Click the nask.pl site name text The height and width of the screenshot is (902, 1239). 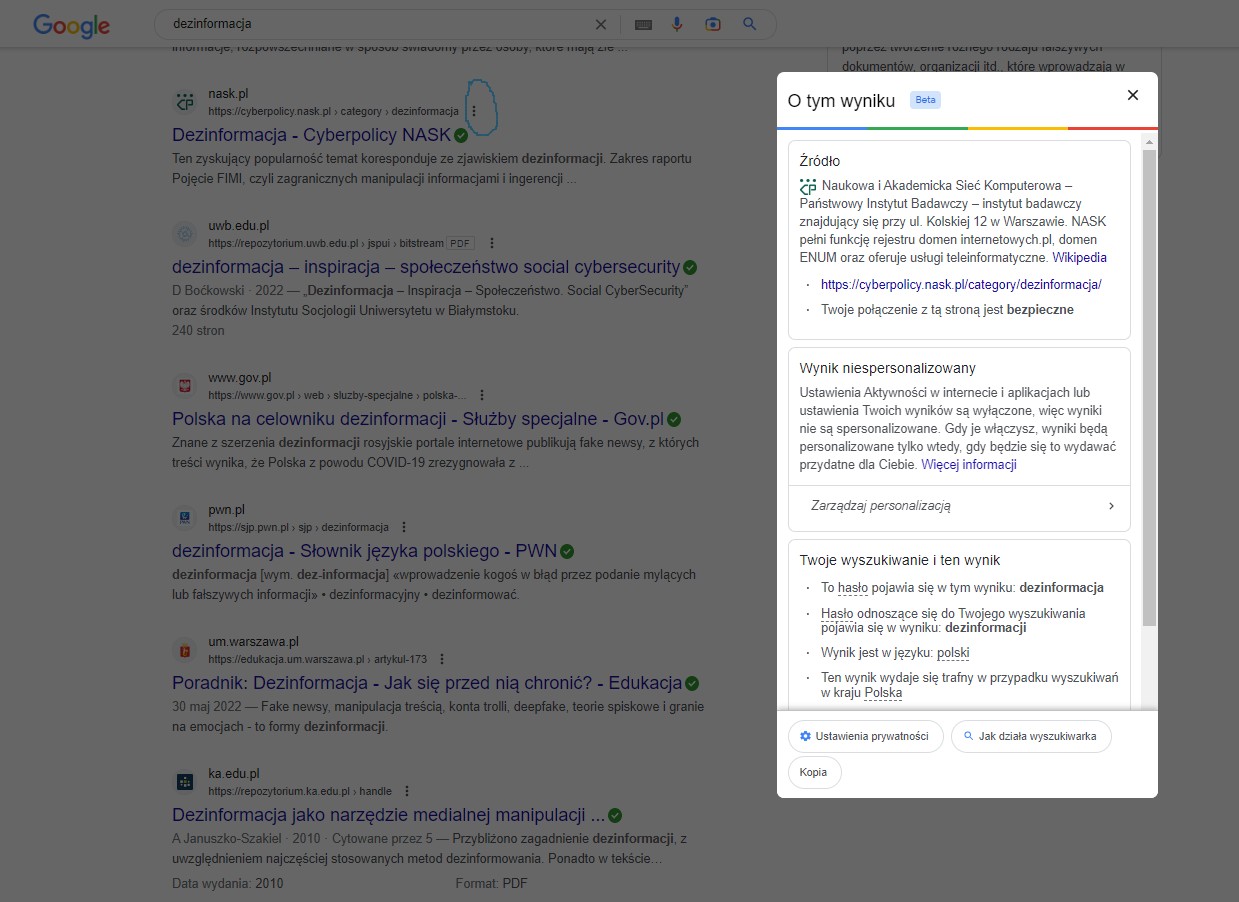[228, 94]
